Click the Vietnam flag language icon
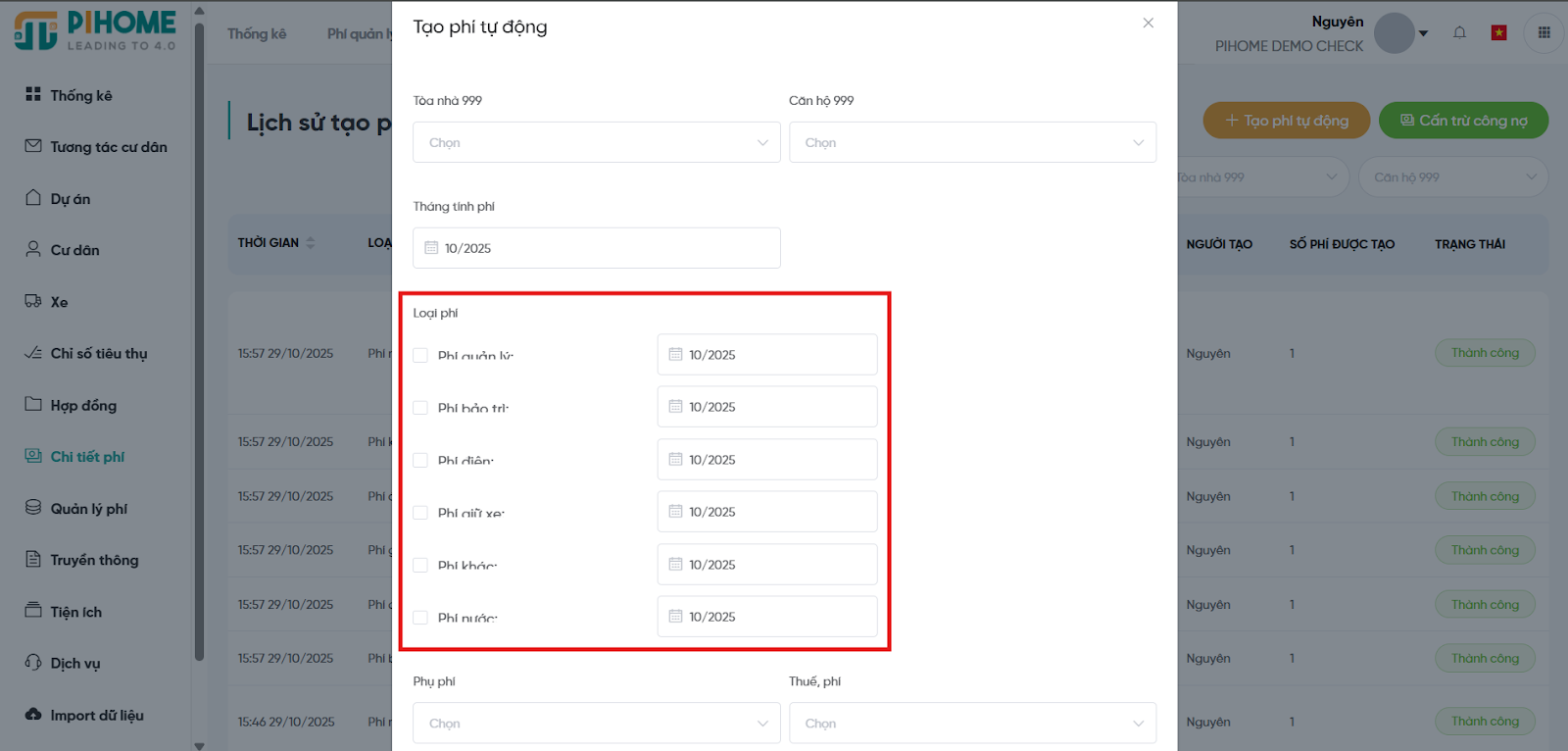Viewport: 1568px width, 751px height. [x=1498, y=32]
